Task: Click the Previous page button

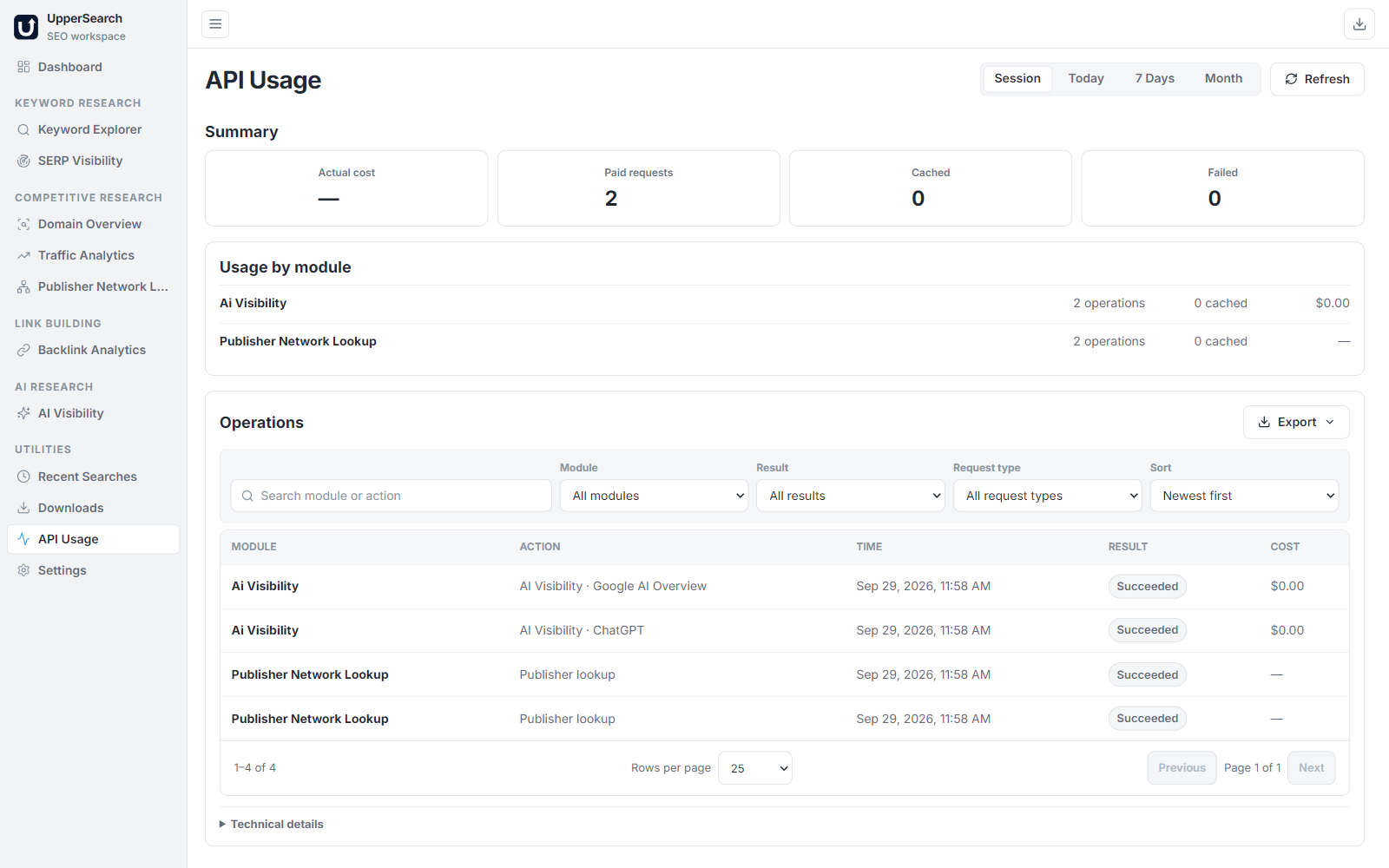Action: click(x=1182, y=768)
